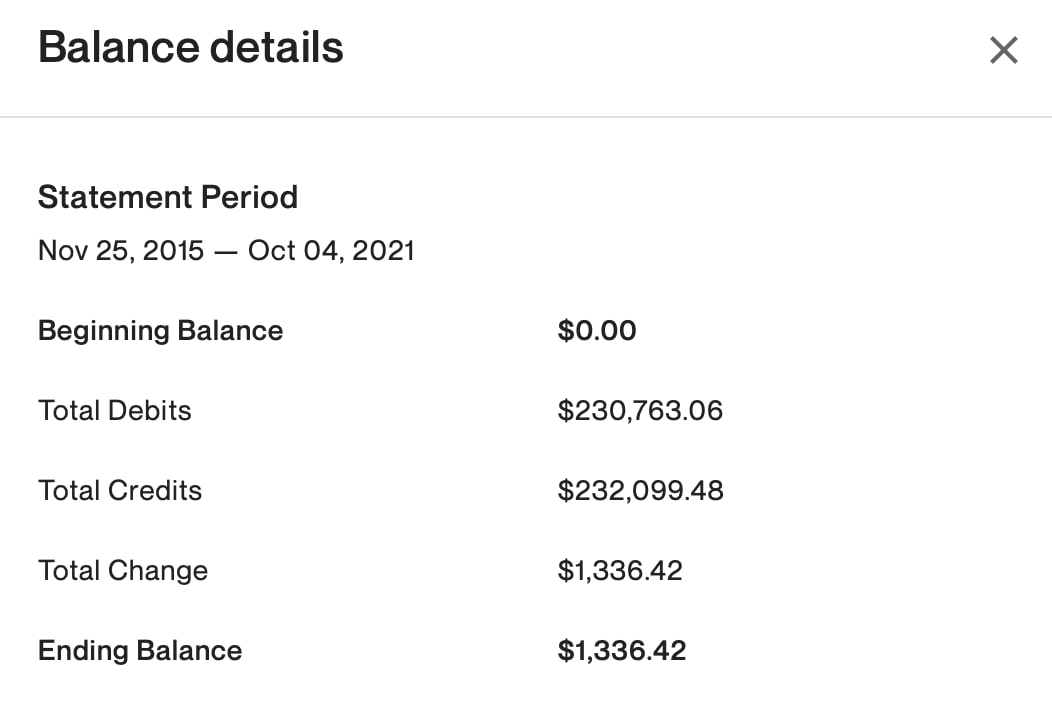
Task: Select the Total Change label
Action: coord(123,571)
